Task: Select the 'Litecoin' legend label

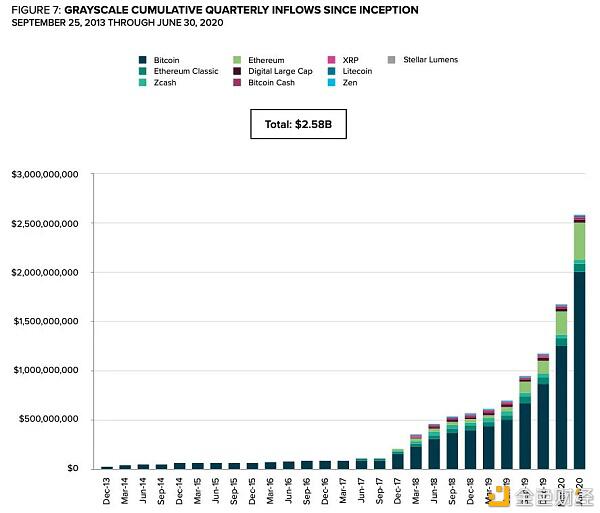Action: pos(357,71)
